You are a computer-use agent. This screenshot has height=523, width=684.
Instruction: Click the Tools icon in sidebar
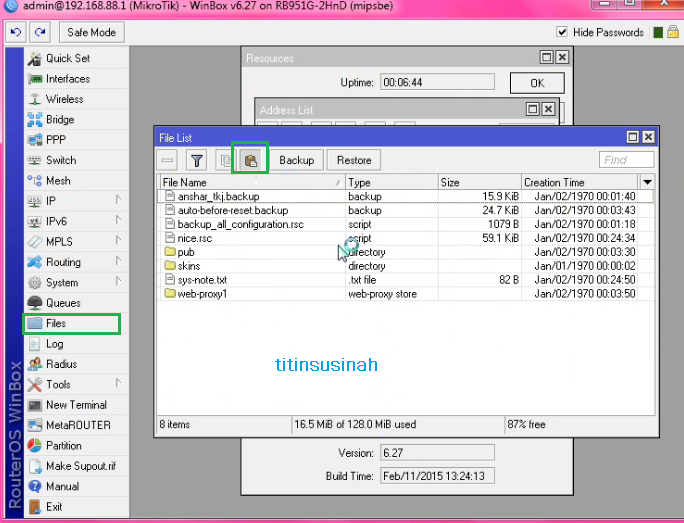point(34,384)
